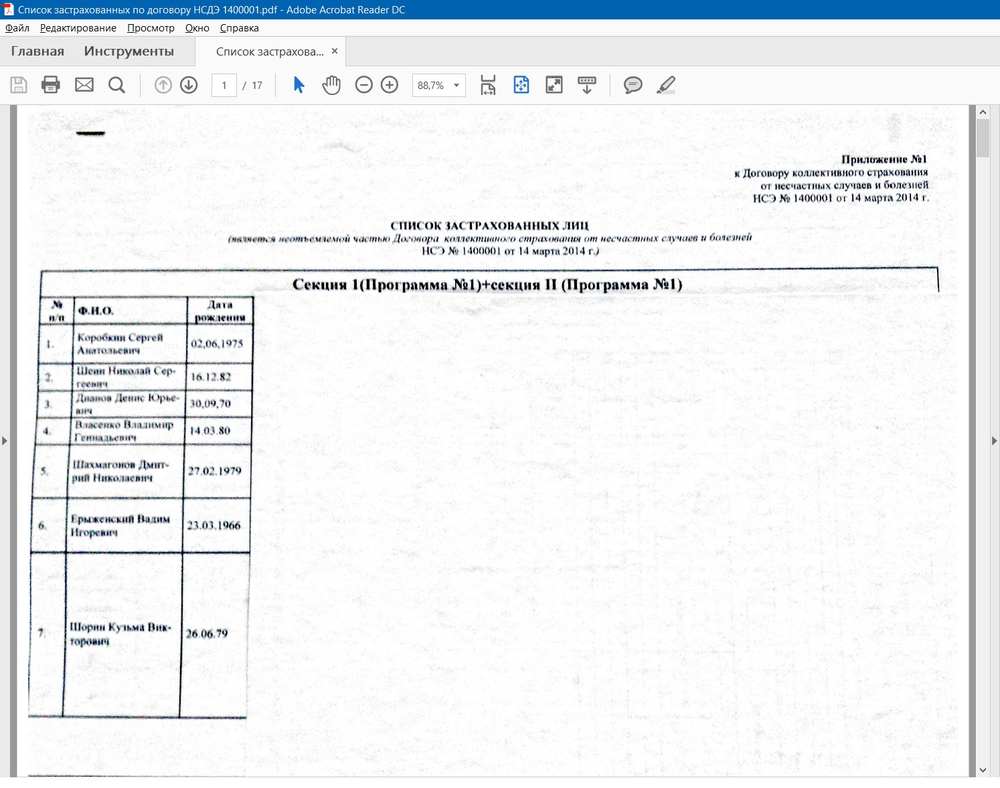Activate the Hand pan tool
Image resolution: width=1000 pixels, height=788 pixels.
click(x=331, y=85)
